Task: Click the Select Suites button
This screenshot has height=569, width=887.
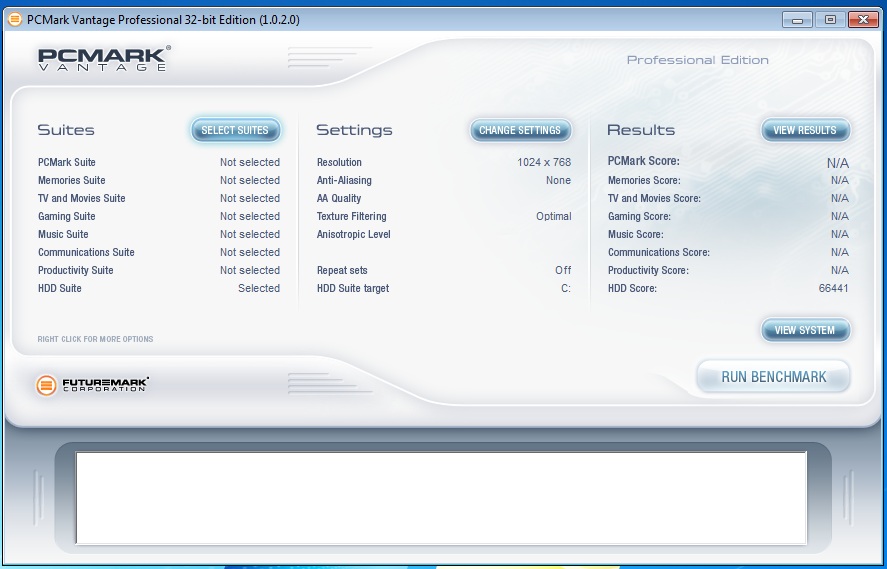Action: (235, 130)
